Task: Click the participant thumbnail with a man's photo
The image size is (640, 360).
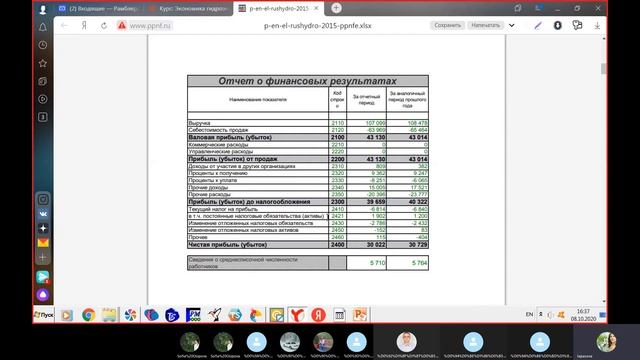Action: pyautogui.click(x=407, y=342)
